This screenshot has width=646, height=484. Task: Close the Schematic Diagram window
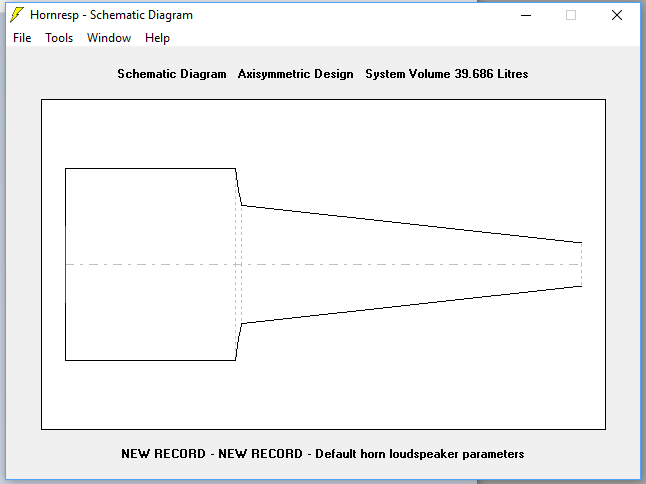point(617,15)
